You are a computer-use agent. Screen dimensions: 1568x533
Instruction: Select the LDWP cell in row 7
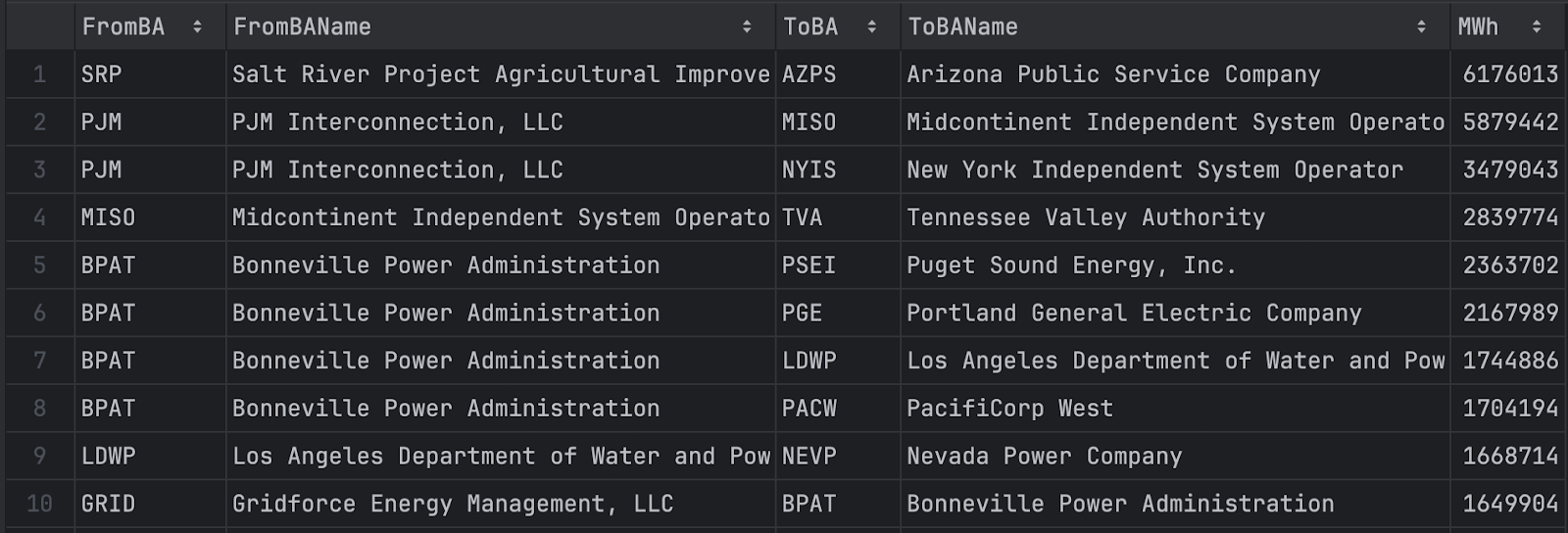coord(838,361)
